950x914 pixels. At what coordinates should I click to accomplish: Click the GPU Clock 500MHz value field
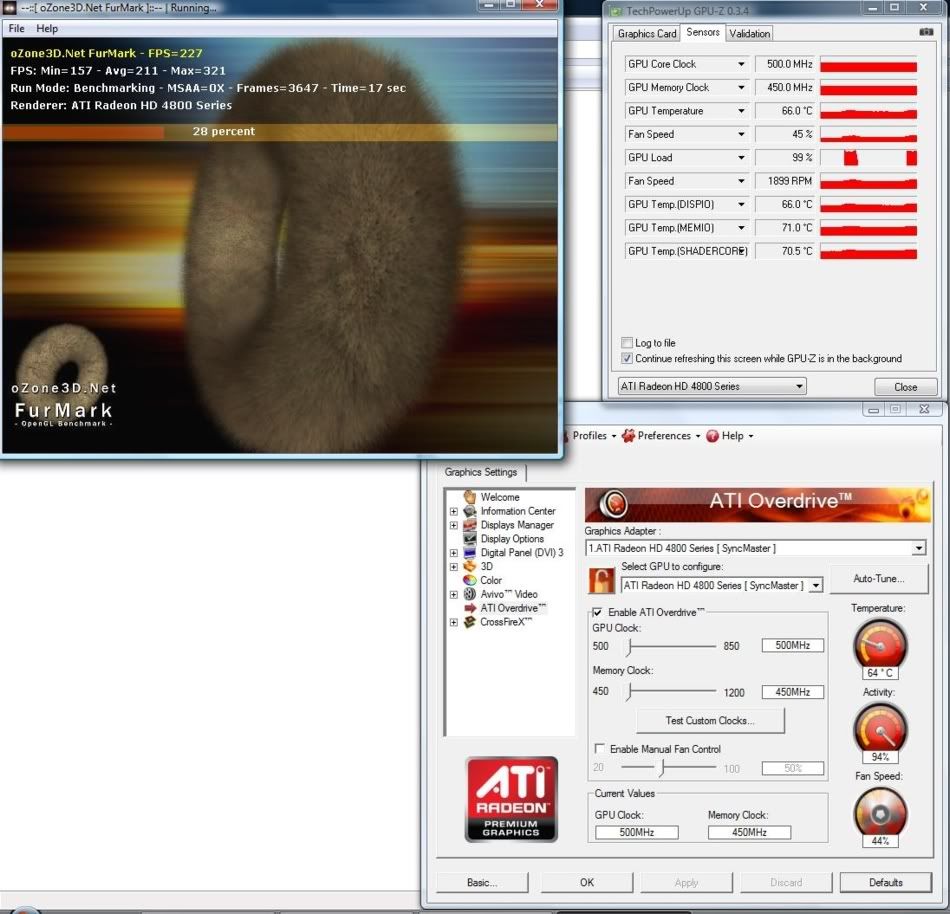pos(793,646)
